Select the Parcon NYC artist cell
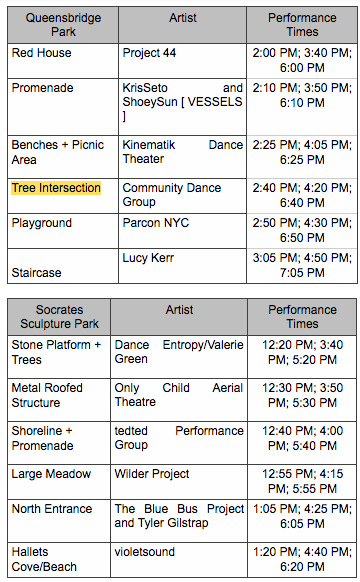The image size is (360, 582). point(182,231)
